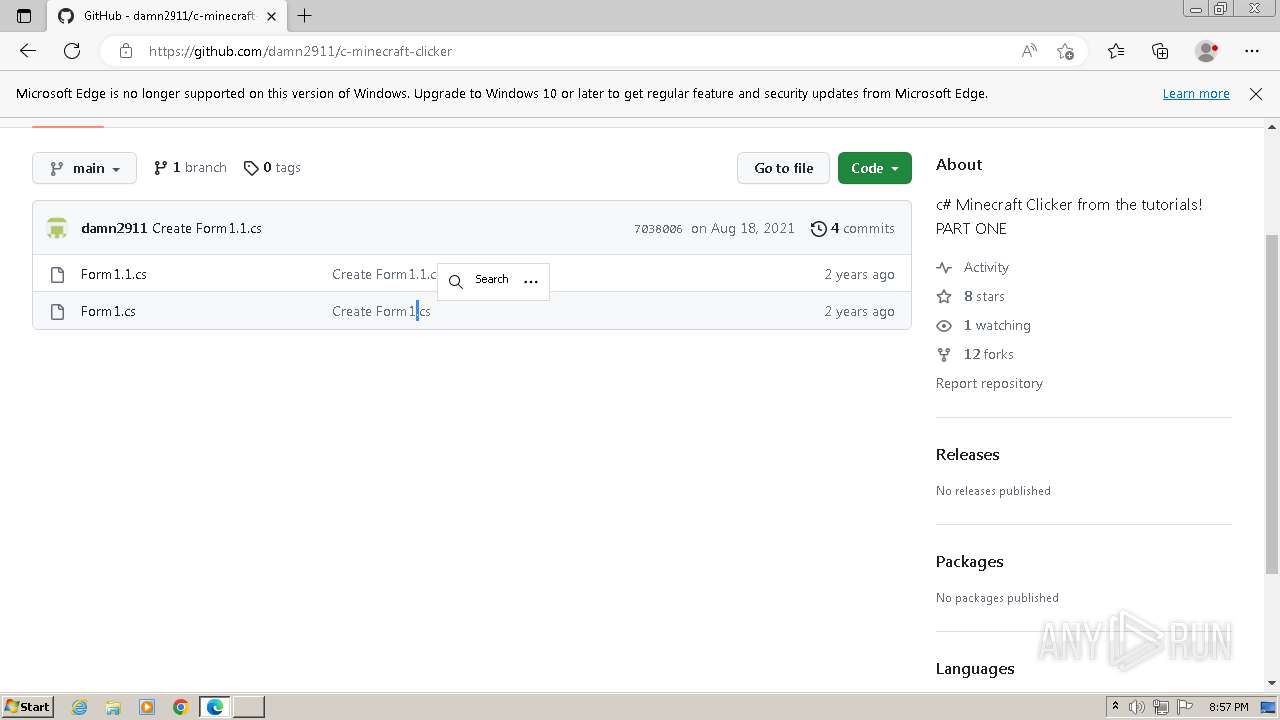Click 2 years ago for Form1.1.cs
Viewport: 1280px width, 720px height.
pos(859,274)
